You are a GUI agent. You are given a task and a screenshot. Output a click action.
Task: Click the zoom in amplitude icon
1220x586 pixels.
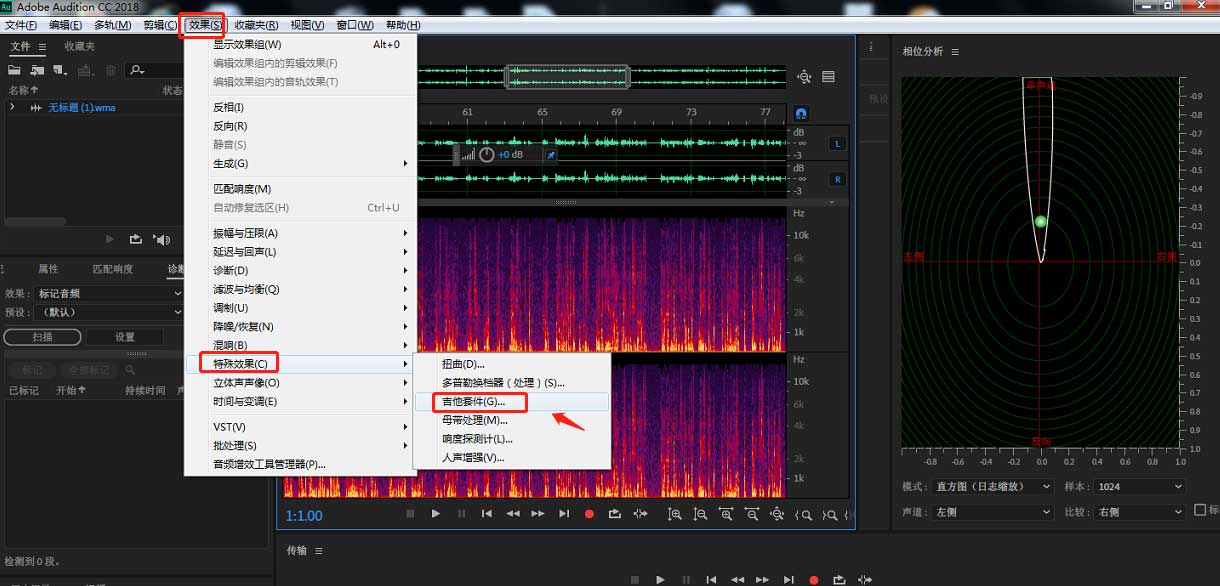tap(675, 514)
